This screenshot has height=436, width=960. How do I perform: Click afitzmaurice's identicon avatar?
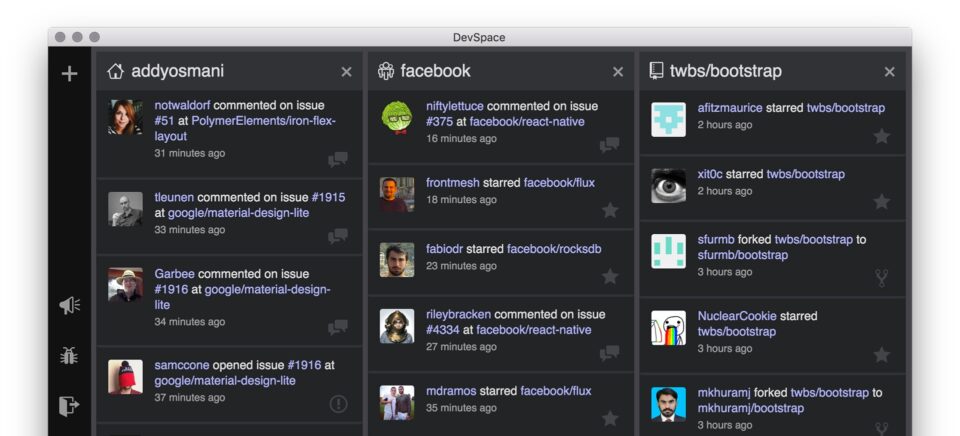[x=669, y=119]
